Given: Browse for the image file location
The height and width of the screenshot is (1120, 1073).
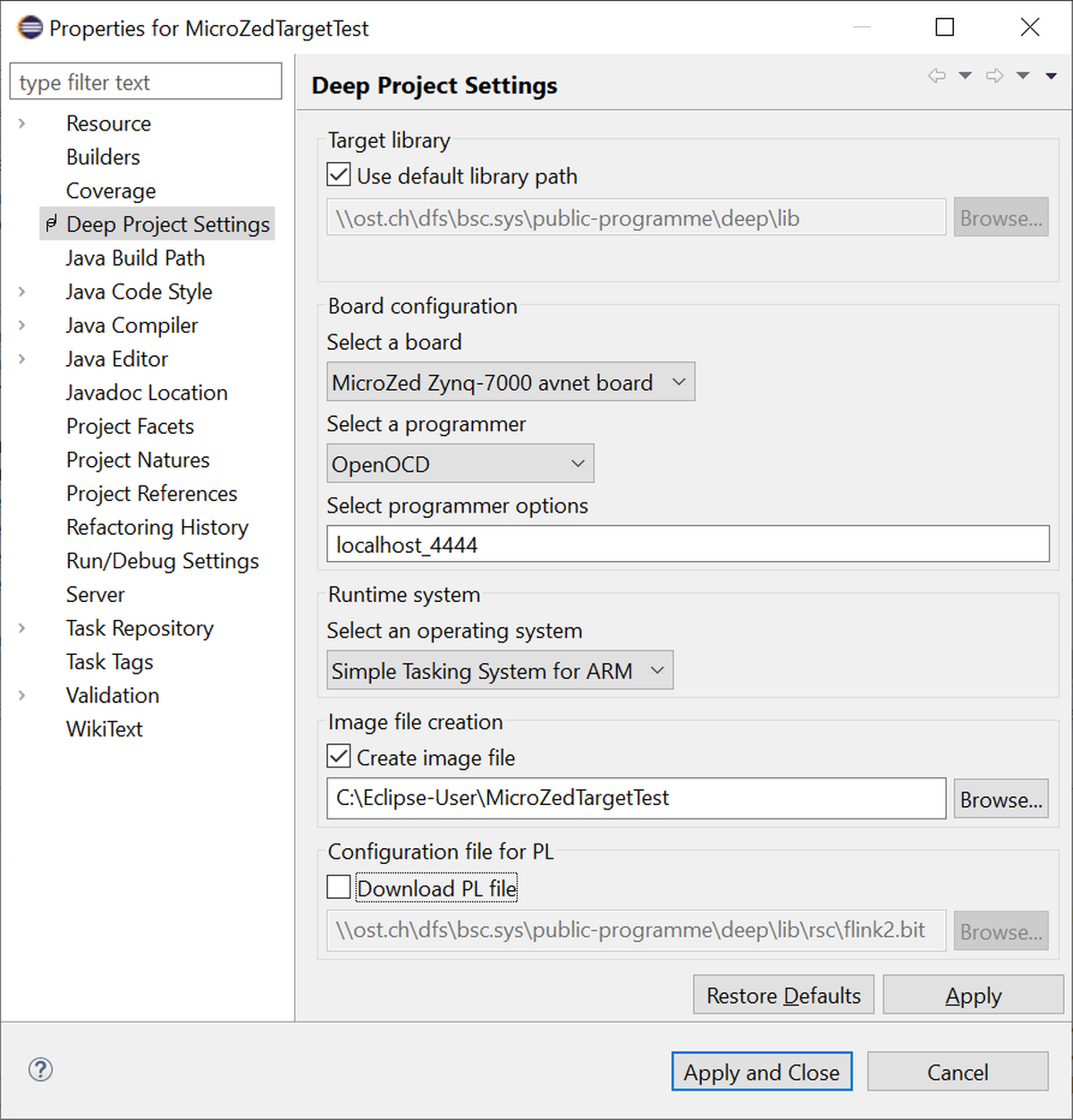Looking at the screenshot, I should pos(1001,800).
